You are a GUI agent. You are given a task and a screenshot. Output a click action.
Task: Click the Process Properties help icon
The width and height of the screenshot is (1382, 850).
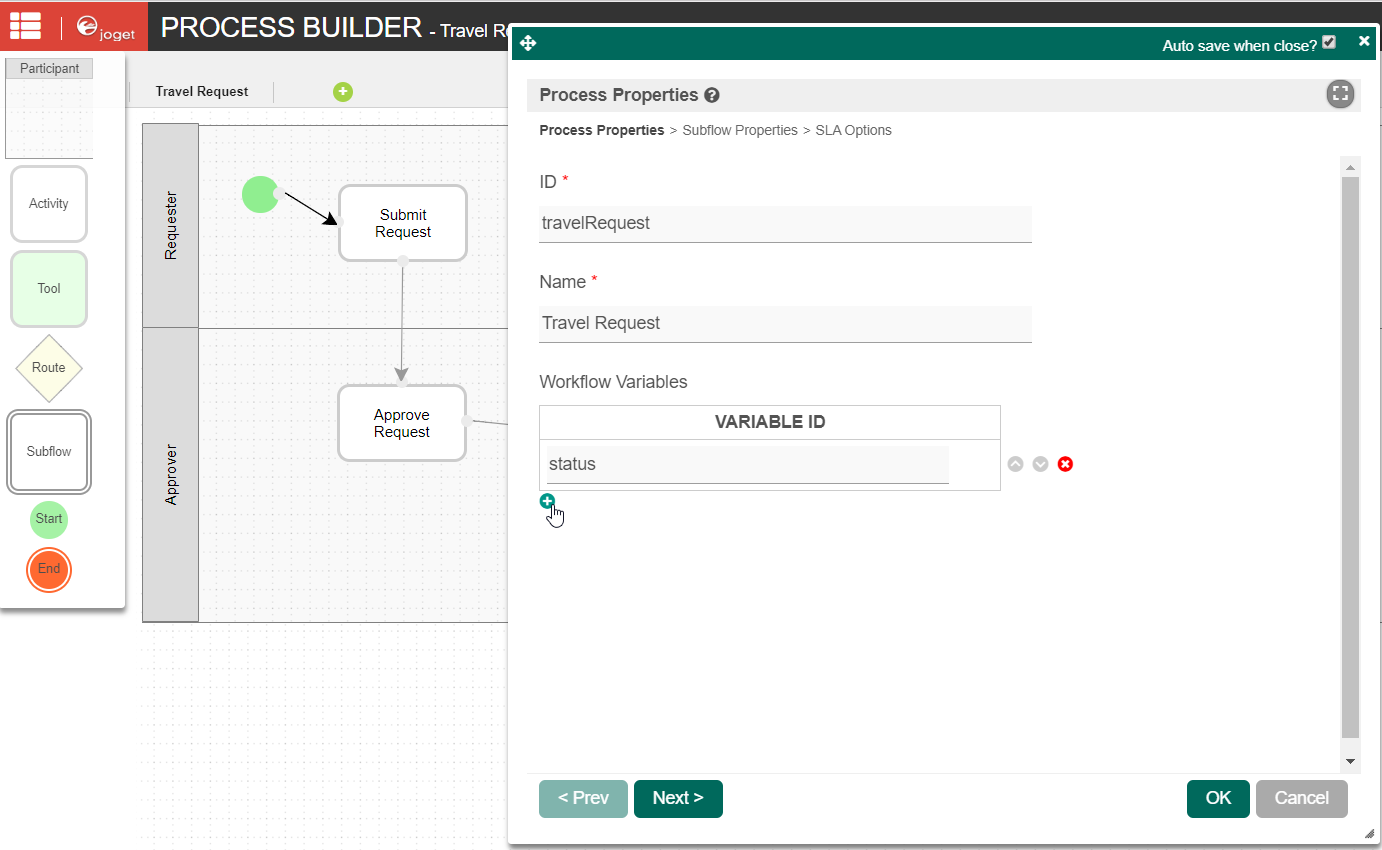(712, 96)
